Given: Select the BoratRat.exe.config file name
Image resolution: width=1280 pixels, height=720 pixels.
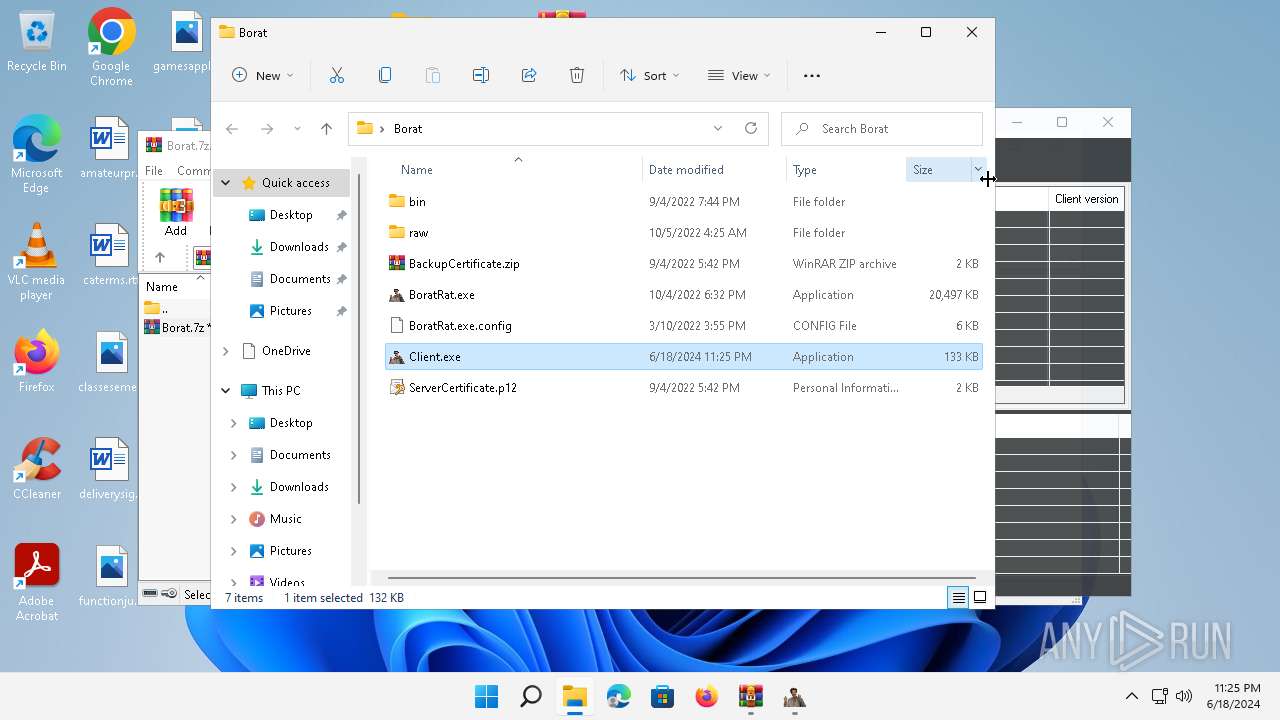Looking at the screenshot, I should pyautogui.click(x=460, y=325).
